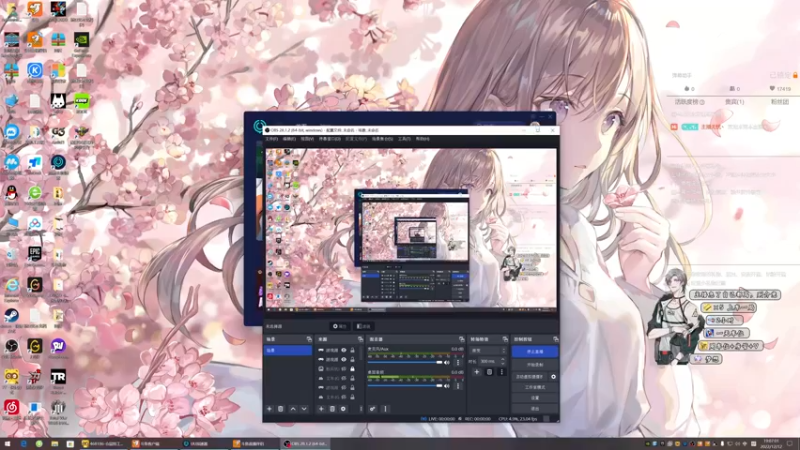
Task: Add a new source with Sources plus icon
Action: click(x=321, y=409)
